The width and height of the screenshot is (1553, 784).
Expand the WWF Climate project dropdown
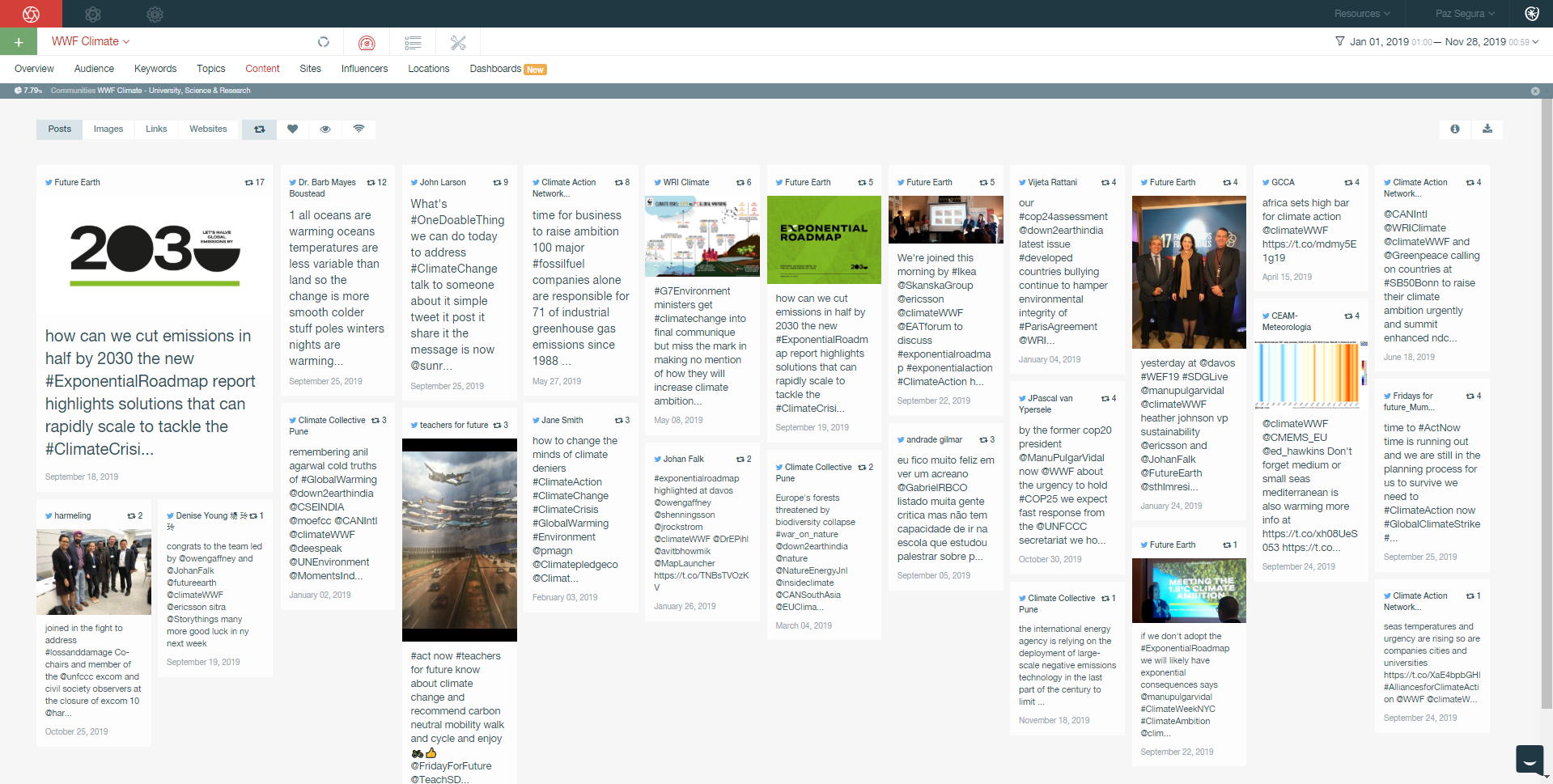pos(91,41)
